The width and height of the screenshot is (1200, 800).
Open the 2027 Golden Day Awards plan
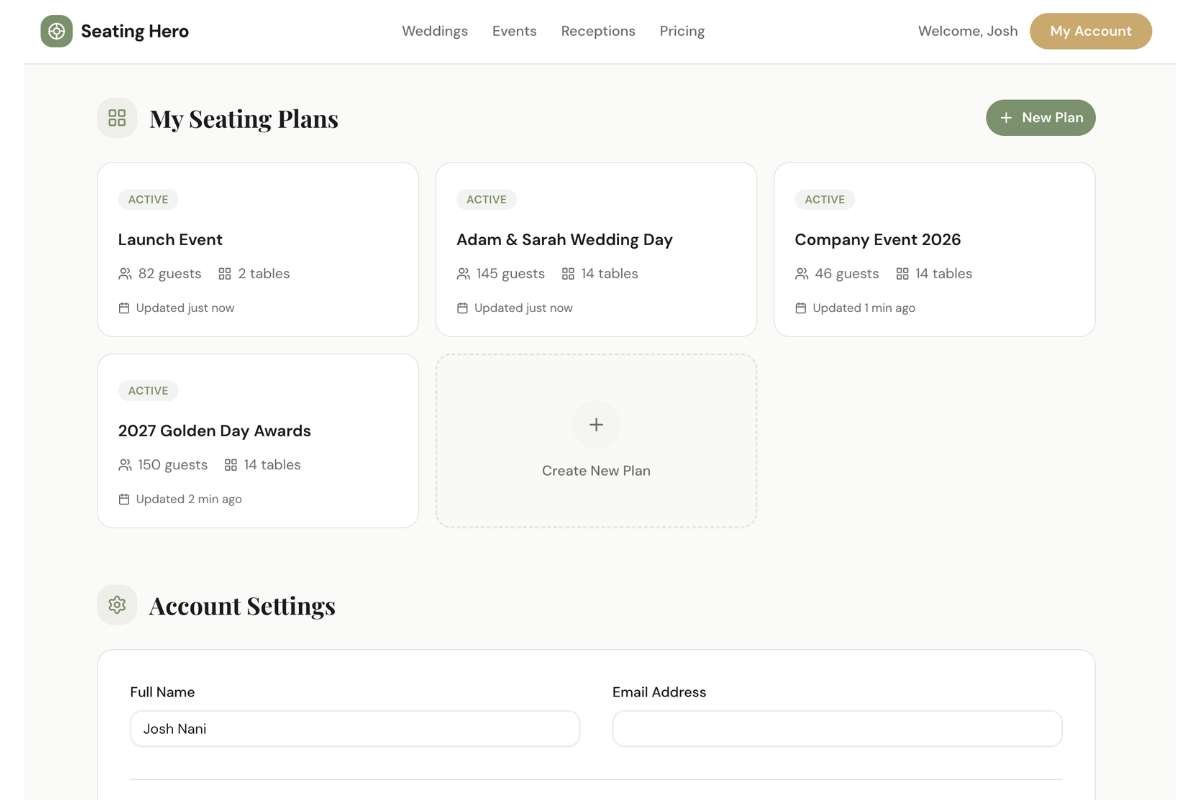point(214,431)
